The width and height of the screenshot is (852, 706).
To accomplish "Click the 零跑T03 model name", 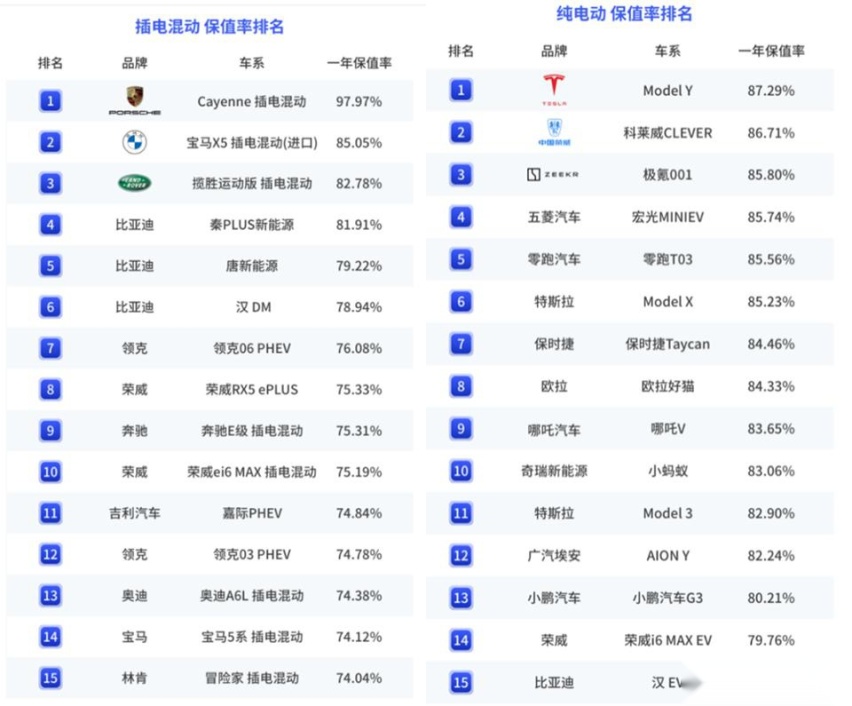I will pyautogui.click(x=667, y=259).
